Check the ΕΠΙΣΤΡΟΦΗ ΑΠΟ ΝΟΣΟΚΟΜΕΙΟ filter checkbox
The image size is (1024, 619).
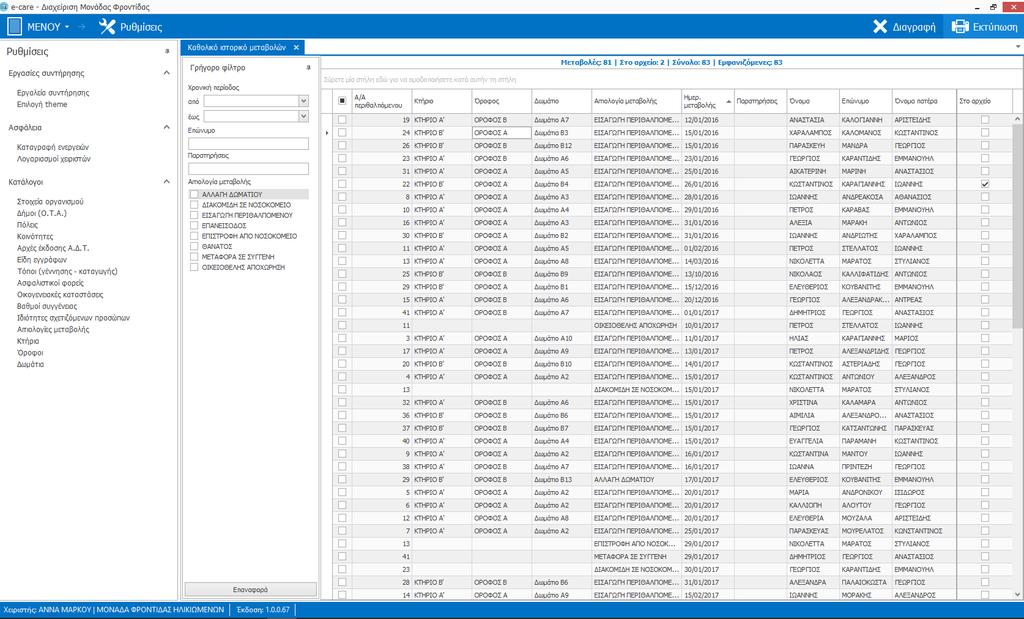point(194,236)
